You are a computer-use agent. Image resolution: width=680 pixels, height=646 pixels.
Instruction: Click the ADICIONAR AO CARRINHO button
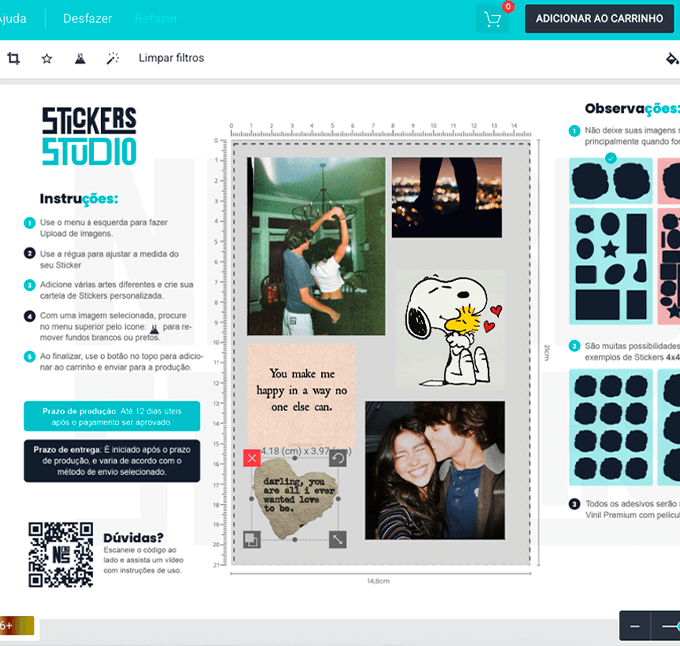(599, 19)
